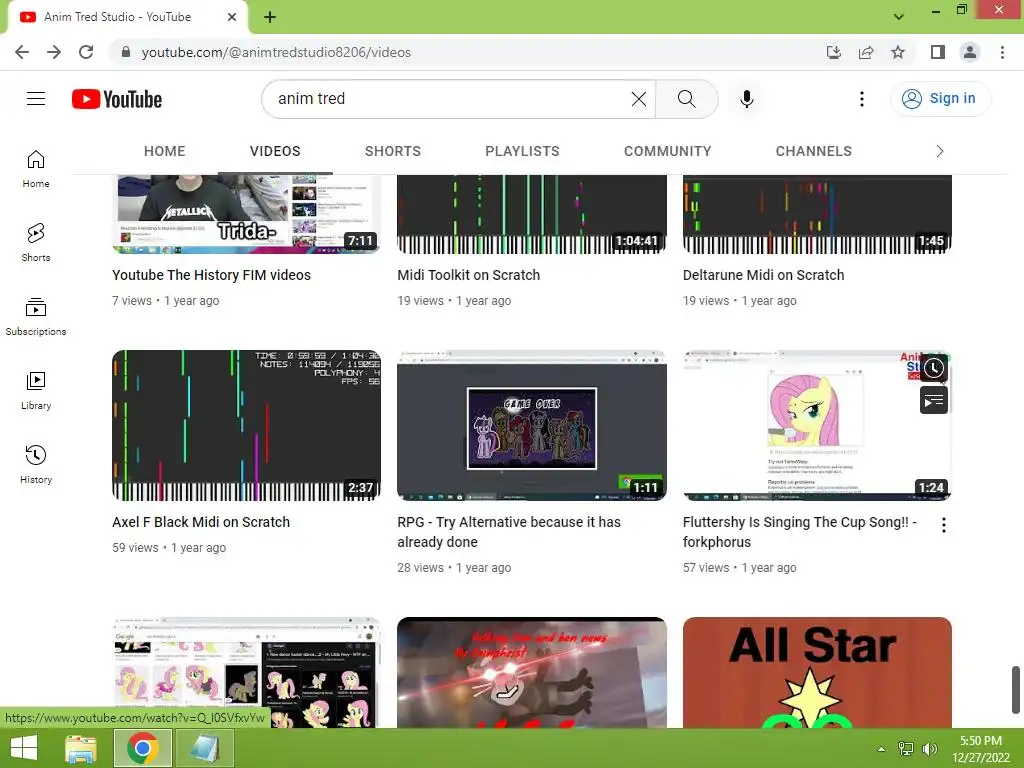Open the notepad app taskbar icon
The width and height of the screenshot is (1024, 768).
click(205, 748)
